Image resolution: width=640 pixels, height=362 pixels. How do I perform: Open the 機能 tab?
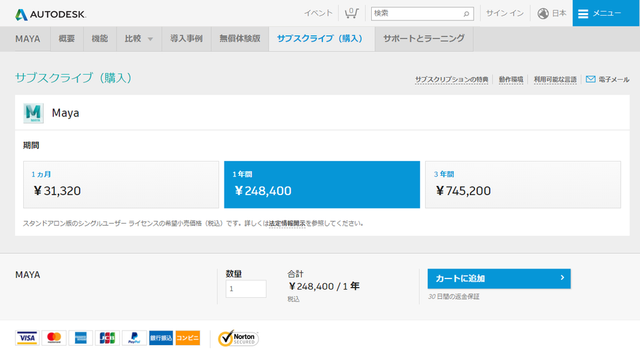tap(100, 39)
